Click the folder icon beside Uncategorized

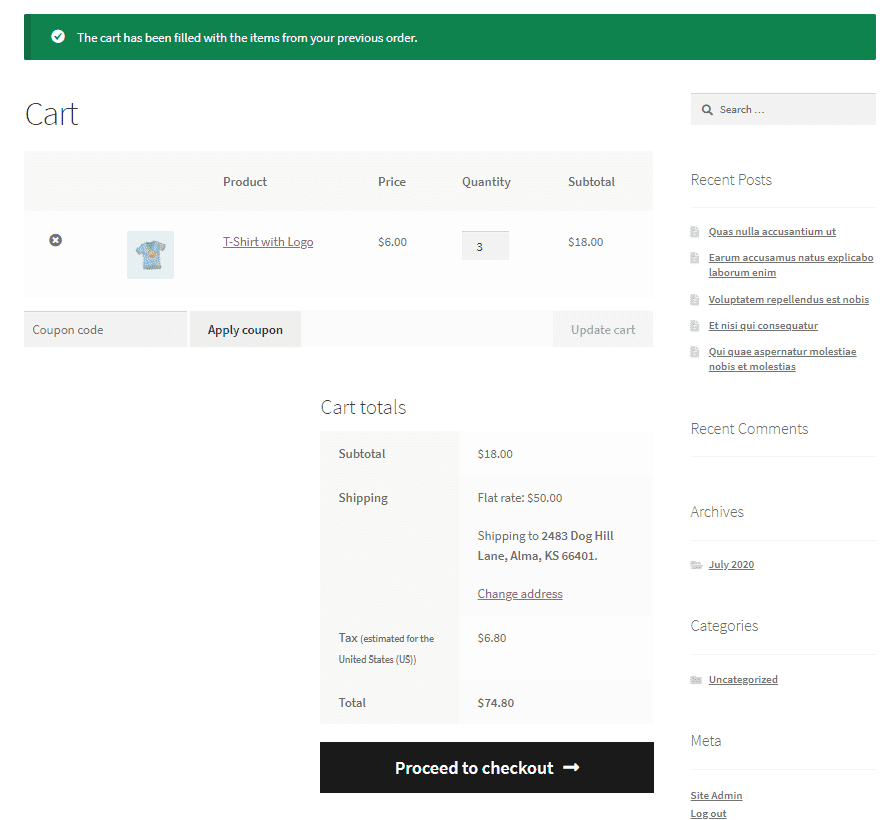(x=696, y=680)
